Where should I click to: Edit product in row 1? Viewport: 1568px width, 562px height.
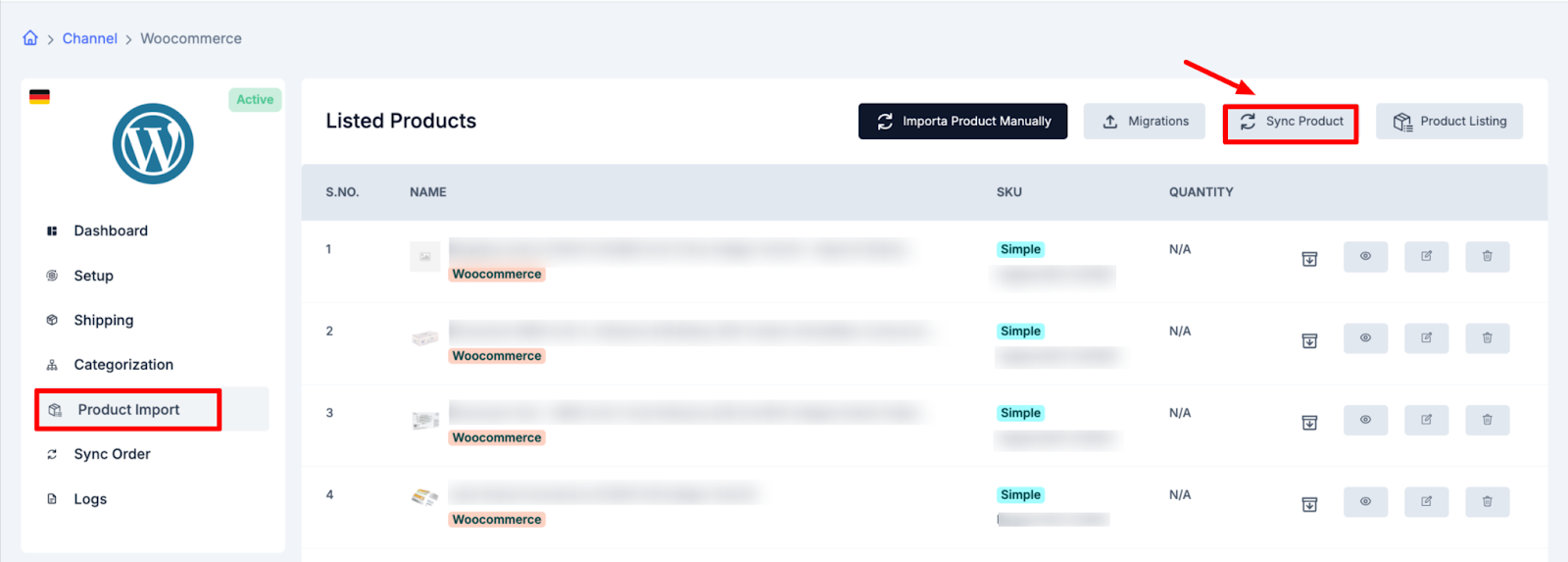coord(1426,257)
